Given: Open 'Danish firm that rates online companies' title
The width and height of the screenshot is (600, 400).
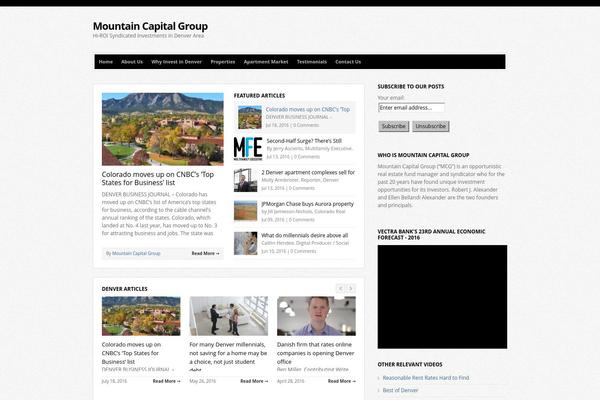Looking at the screenshot, I should (315, 353).
